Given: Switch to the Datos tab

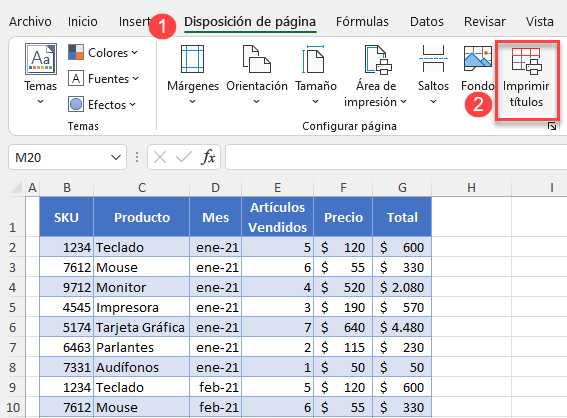Looking at the screenshot, I should click(x=427, y=22).
